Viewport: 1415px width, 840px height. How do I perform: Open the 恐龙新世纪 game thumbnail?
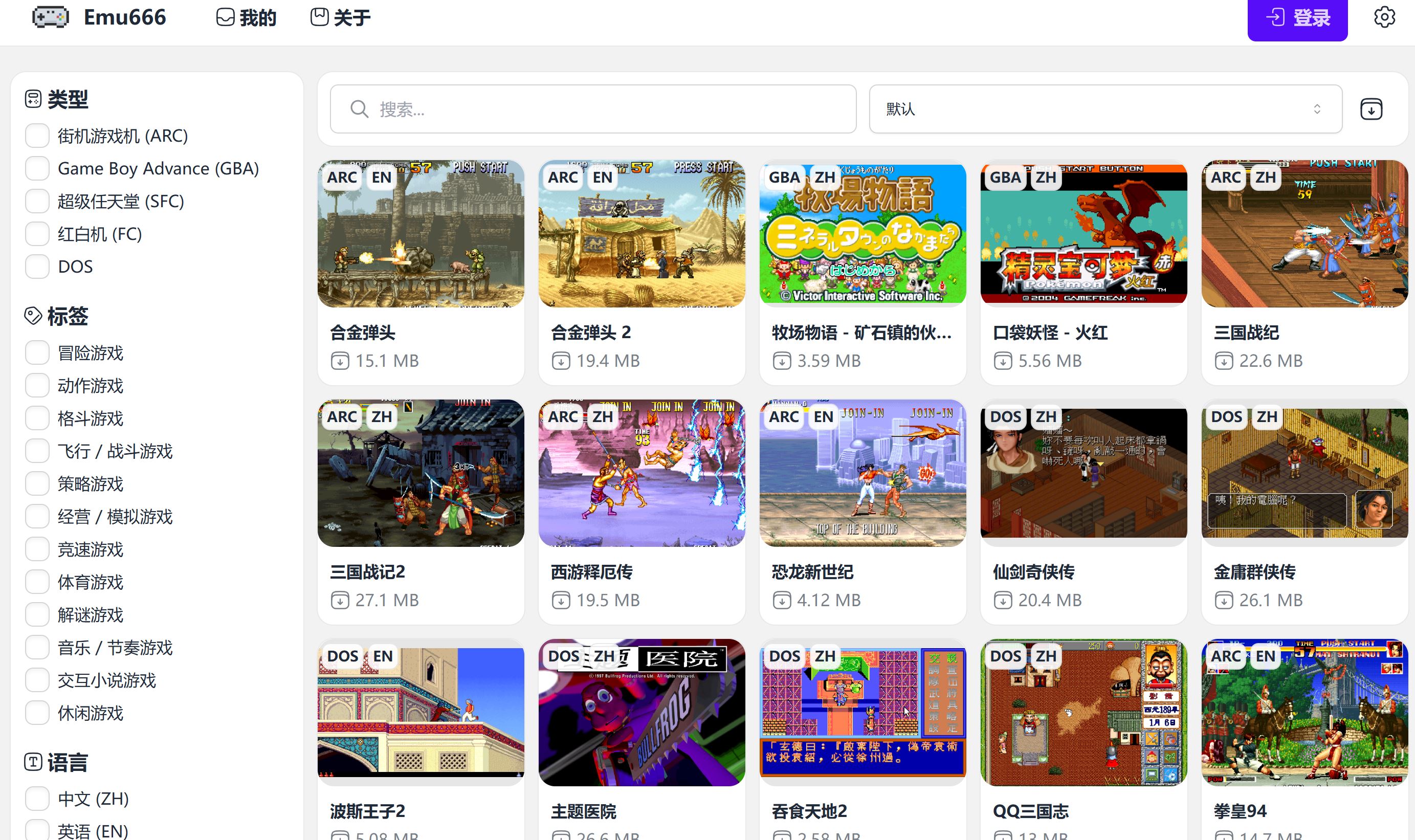pos(863,473)
